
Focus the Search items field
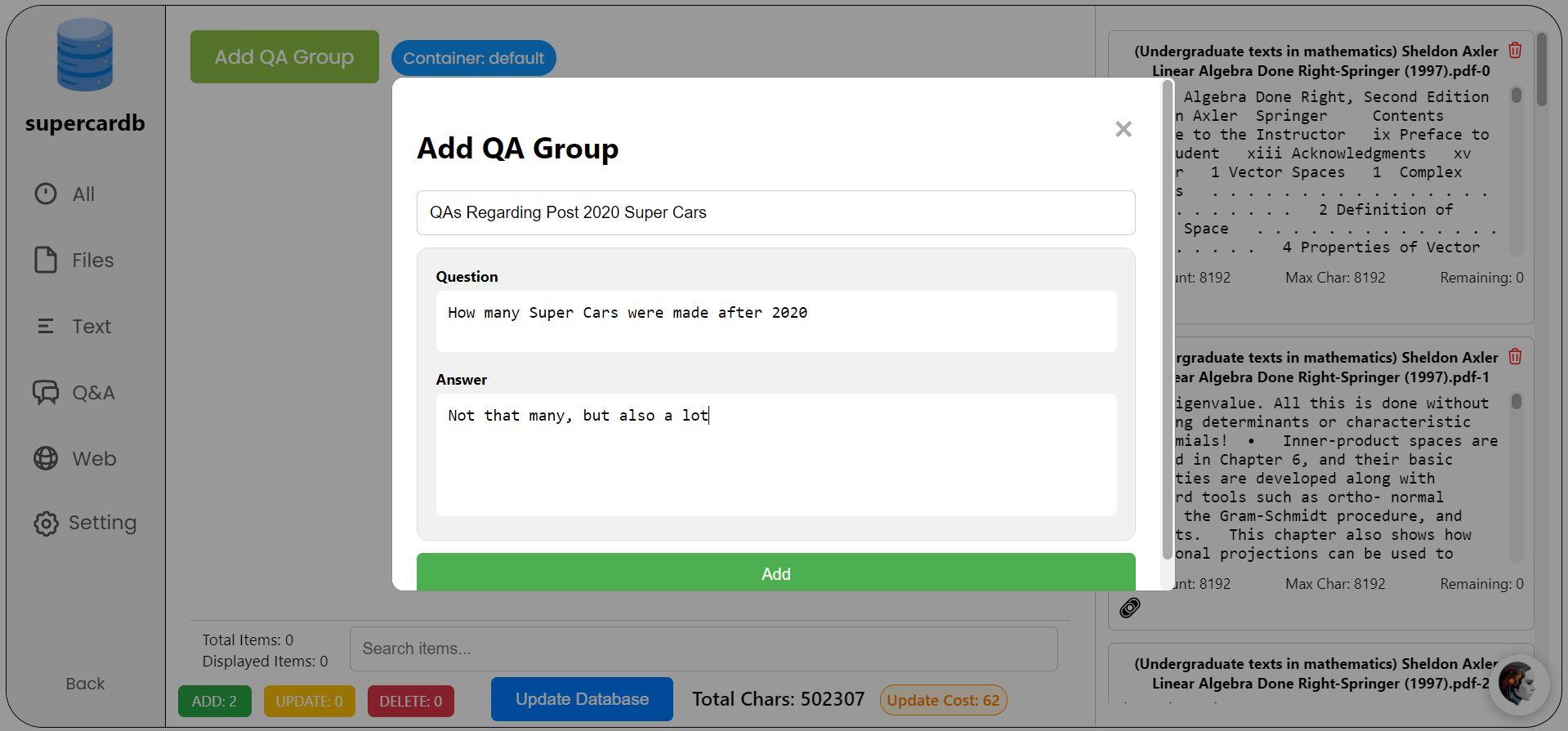[x=703, y=649]
